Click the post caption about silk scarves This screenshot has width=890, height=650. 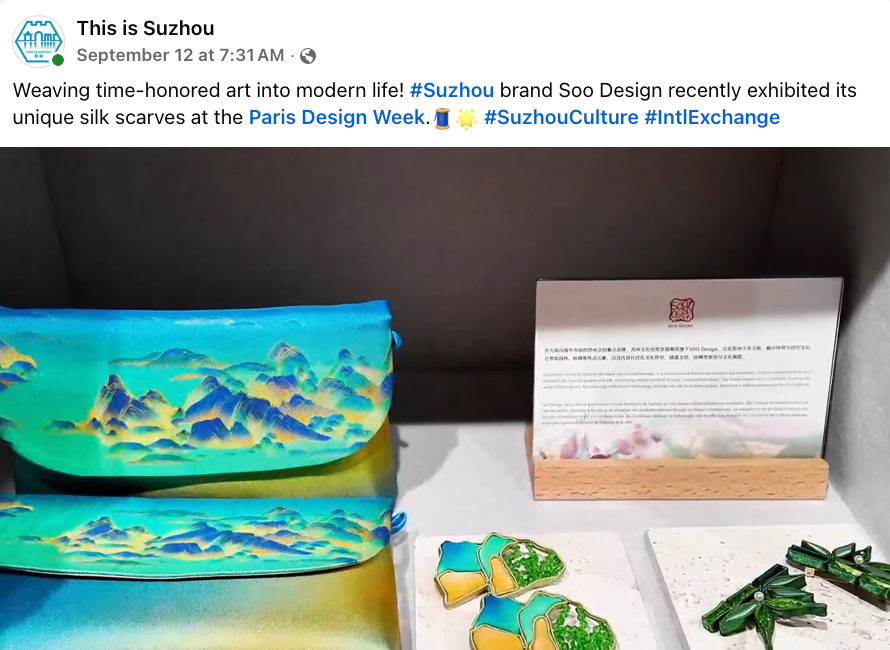pos(435,104)
